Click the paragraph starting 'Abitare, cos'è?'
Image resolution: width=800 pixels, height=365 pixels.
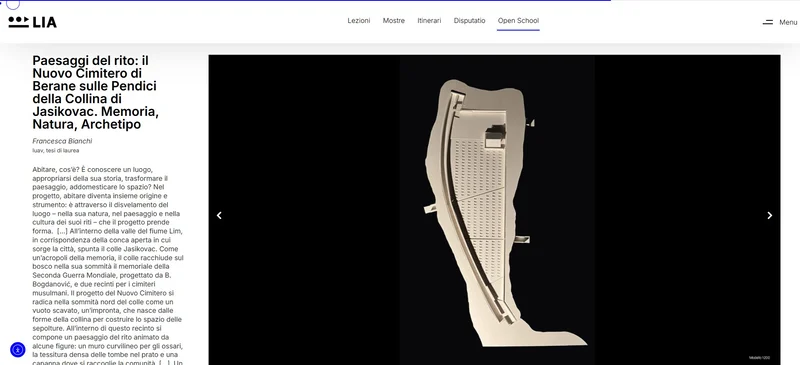click(x=108, y=266)
